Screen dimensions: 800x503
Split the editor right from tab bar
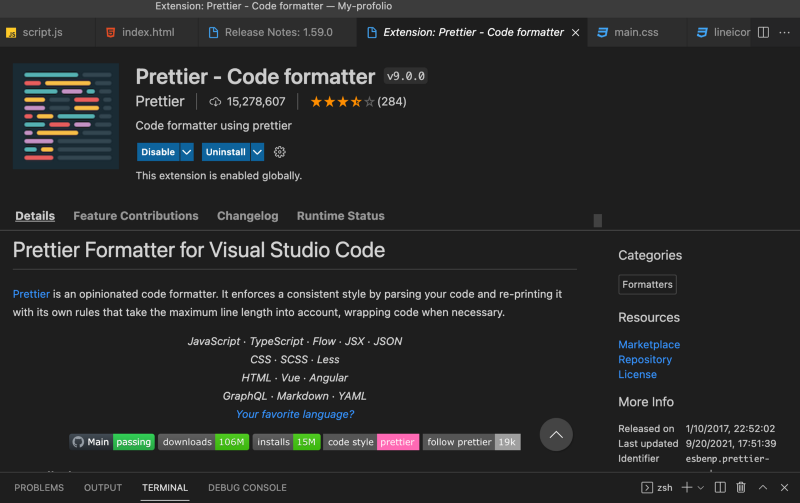[x=763, y=32]
